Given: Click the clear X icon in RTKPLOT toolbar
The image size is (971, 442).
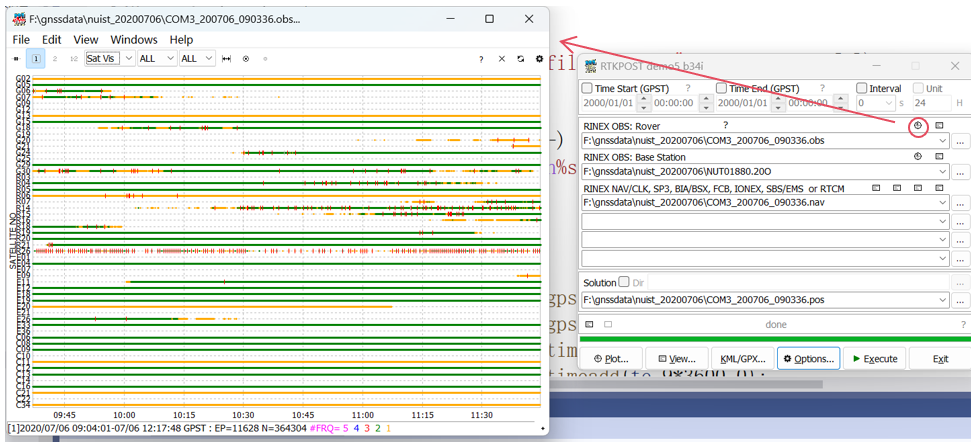Looking at the screenshot, I should (502, 59).
